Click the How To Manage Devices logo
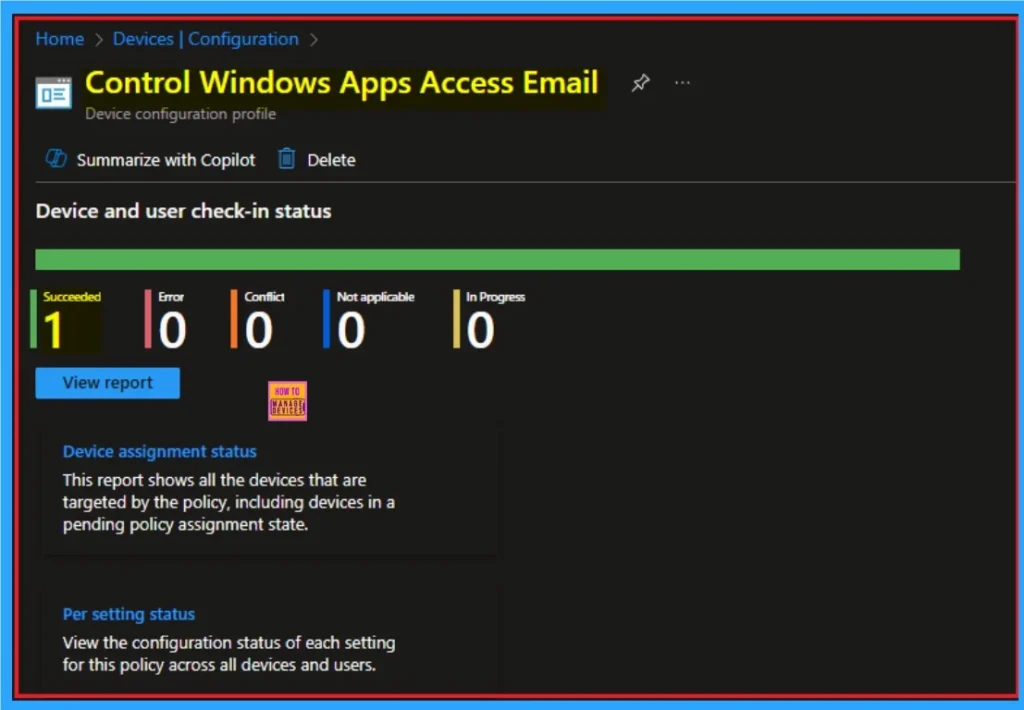The image size is (1024, 710). click(x=288, y=401)
